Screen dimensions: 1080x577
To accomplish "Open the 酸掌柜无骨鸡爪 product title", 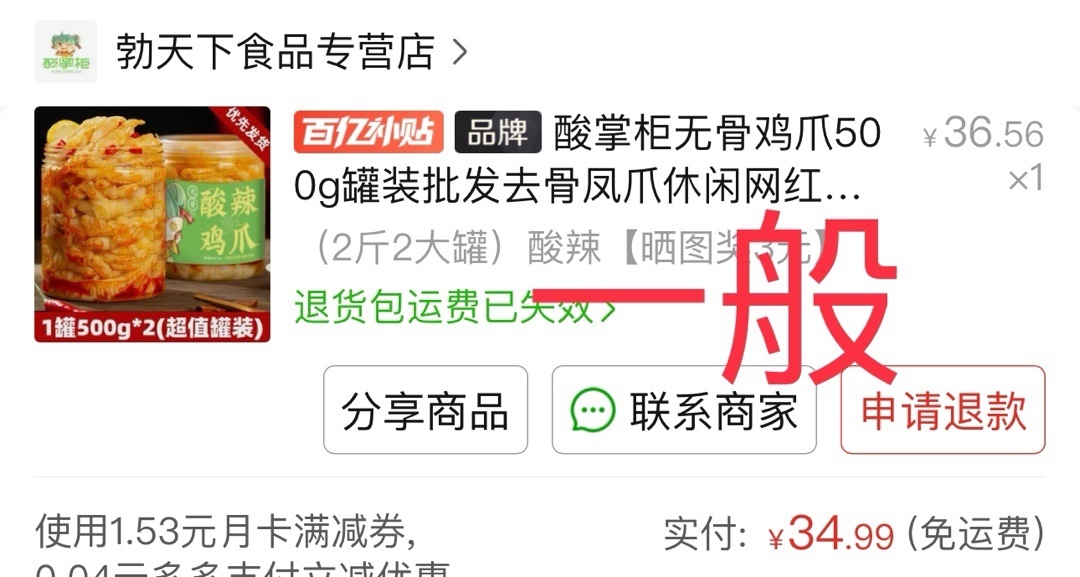I will point(588,160).
